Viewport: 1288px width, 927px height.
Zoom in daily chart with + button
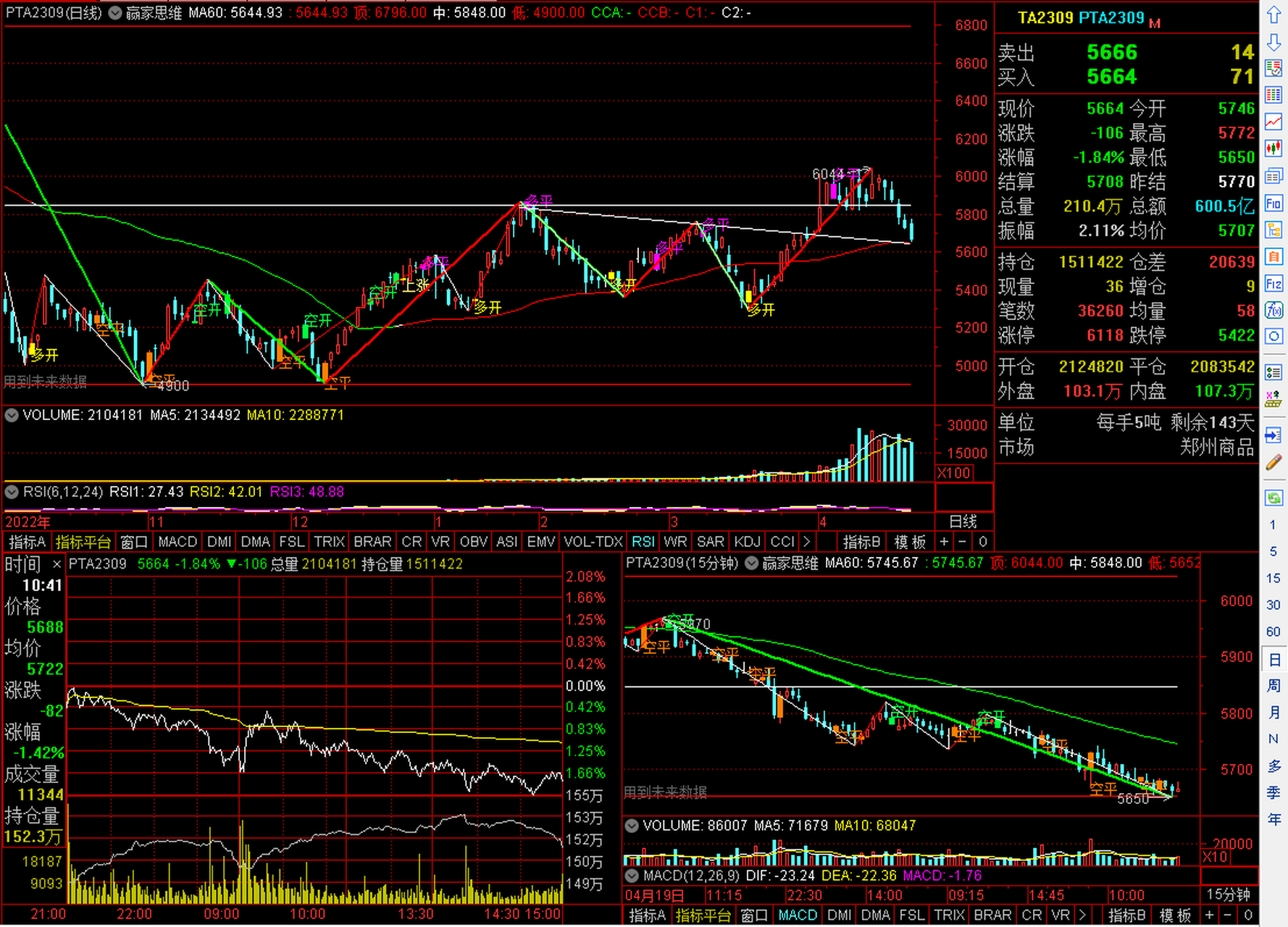tap(944, 542)
